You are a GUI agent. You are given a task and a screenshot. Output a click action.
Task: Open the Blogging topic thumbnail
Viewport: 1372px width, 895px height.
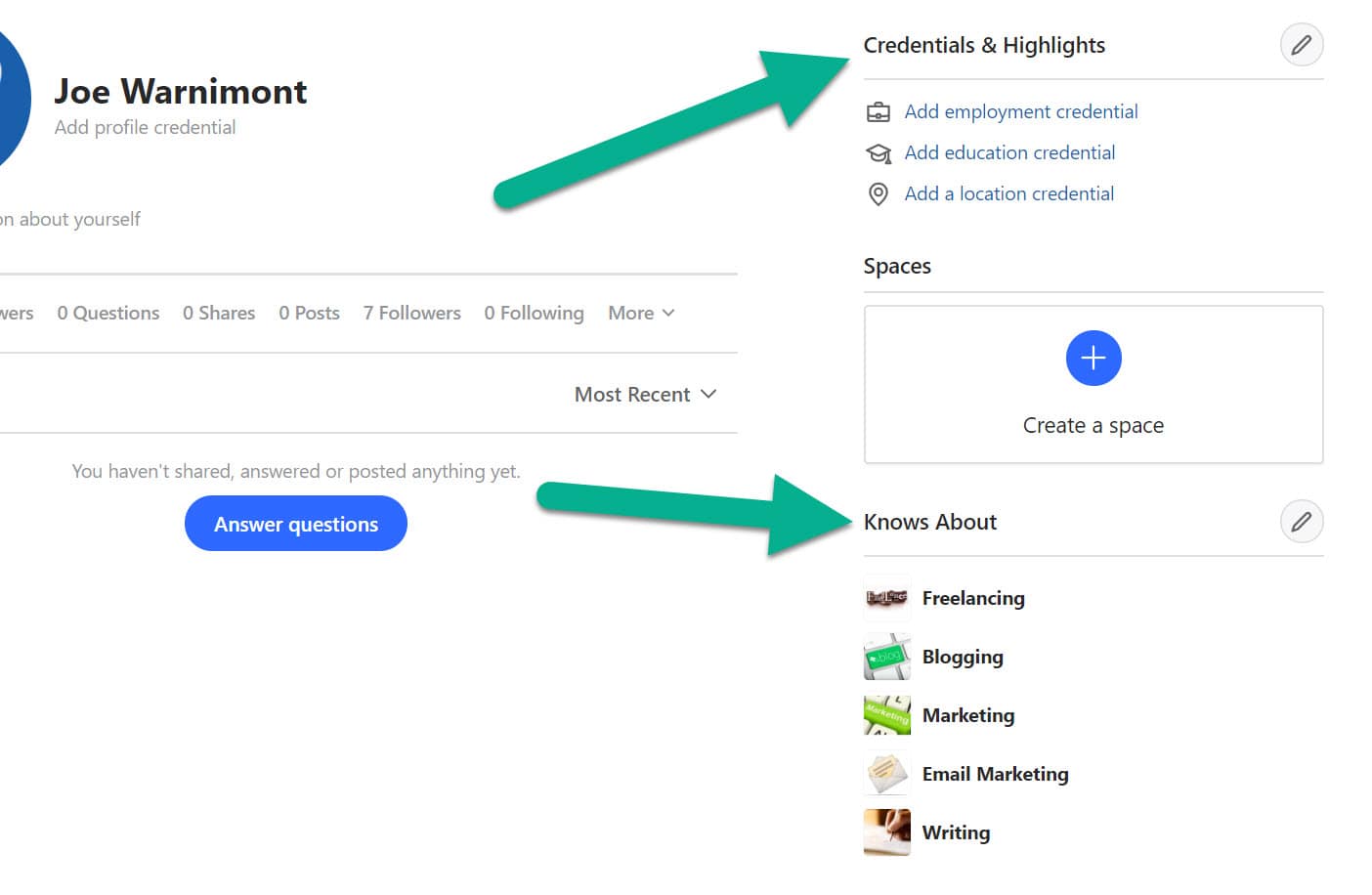tap(886, 657)
